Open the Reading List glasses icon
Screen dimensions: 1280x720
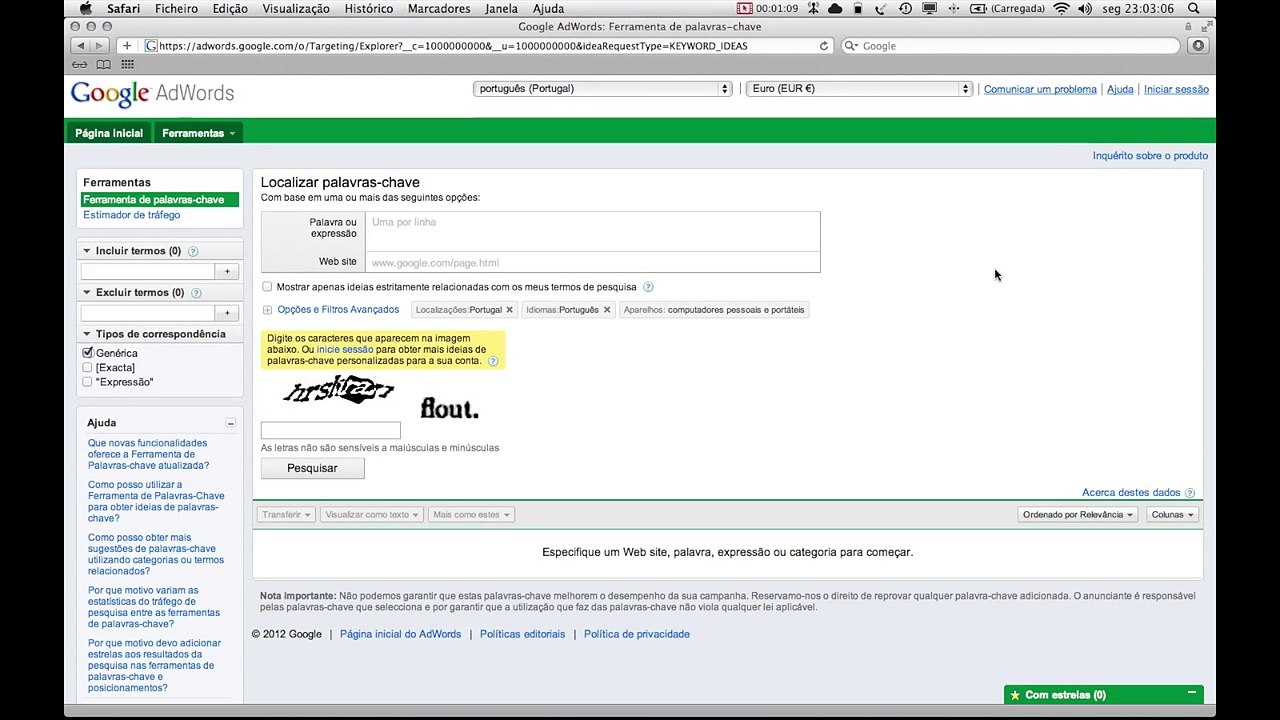[80, 65]
